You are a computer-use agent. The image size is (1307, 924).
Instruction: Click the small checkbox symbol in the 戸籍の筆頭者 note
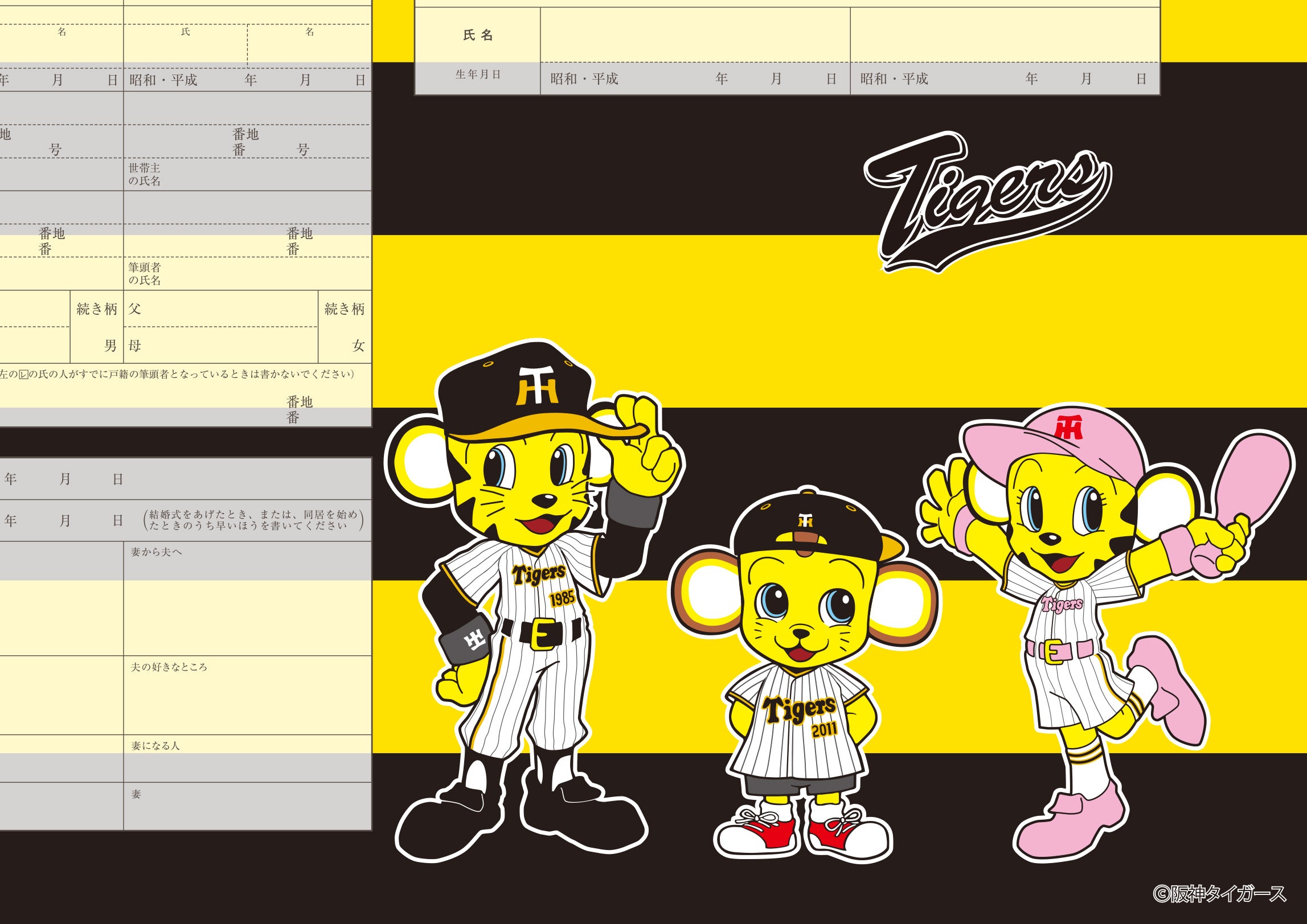tap(23, 375)
